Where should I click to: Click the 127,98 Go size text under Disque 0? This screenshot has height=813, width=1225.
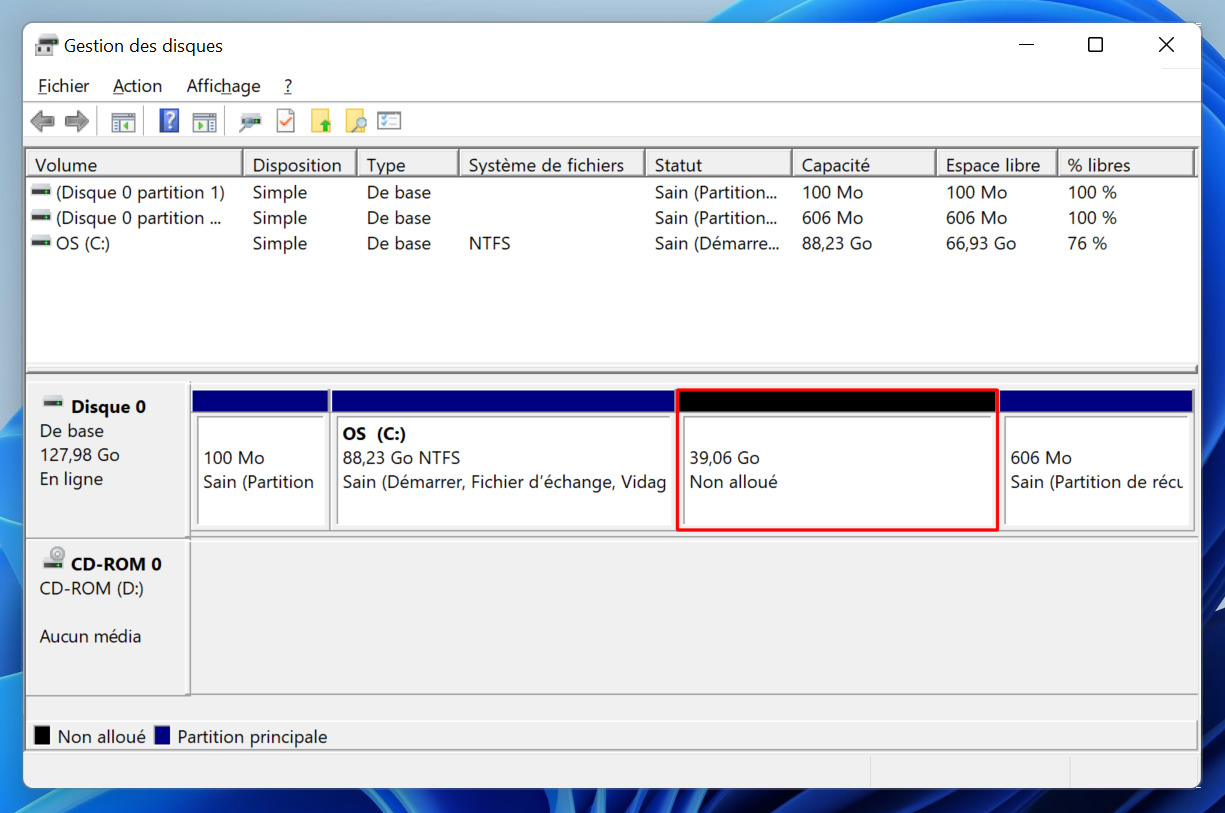pyautogui.click(x=80, y=455)
